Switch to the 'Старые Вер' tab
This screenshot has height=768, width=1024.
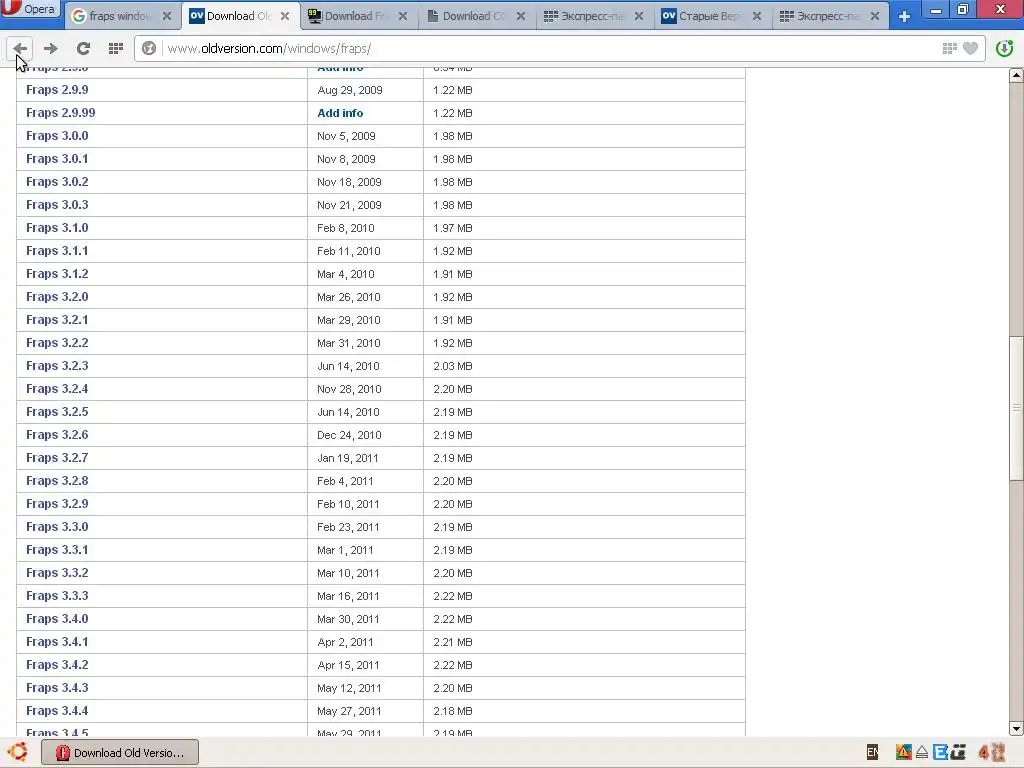pos(709,16)
